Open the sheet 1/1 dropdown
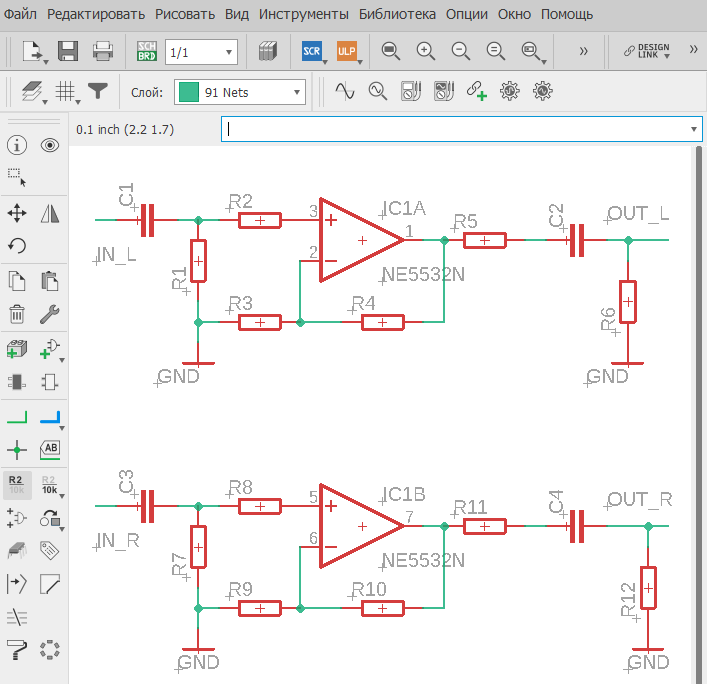Image resolution: width=707 pixels, height=684 pixels. pos(201,52)
